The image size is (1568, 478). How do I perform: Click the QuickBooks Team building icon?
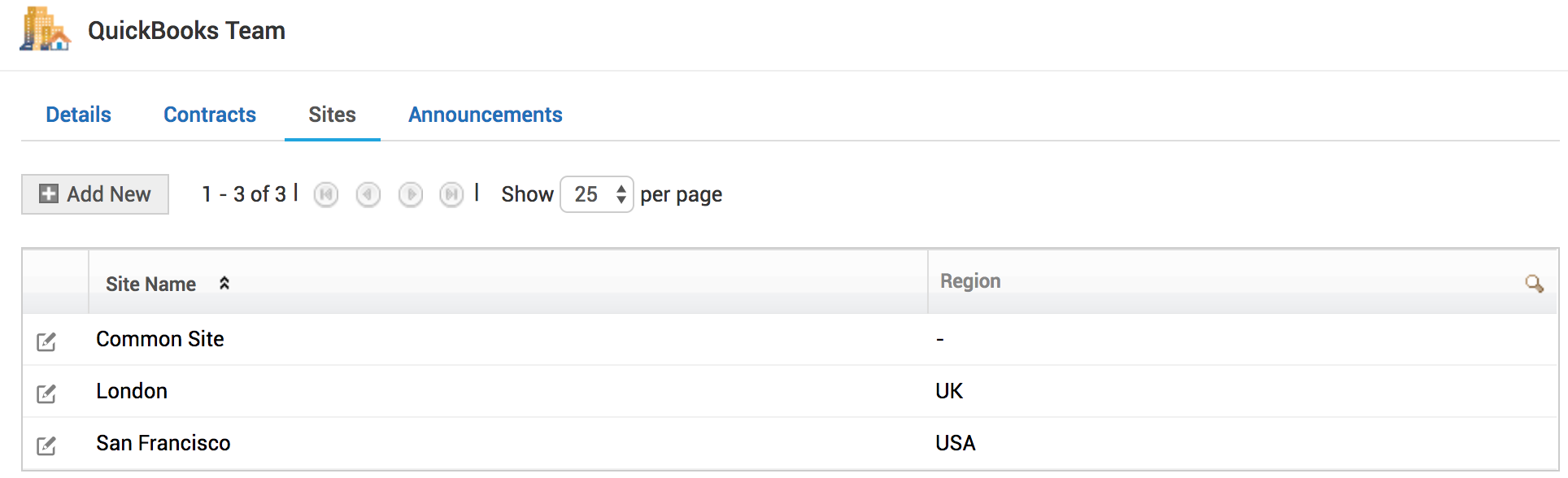tap(45, 29)
